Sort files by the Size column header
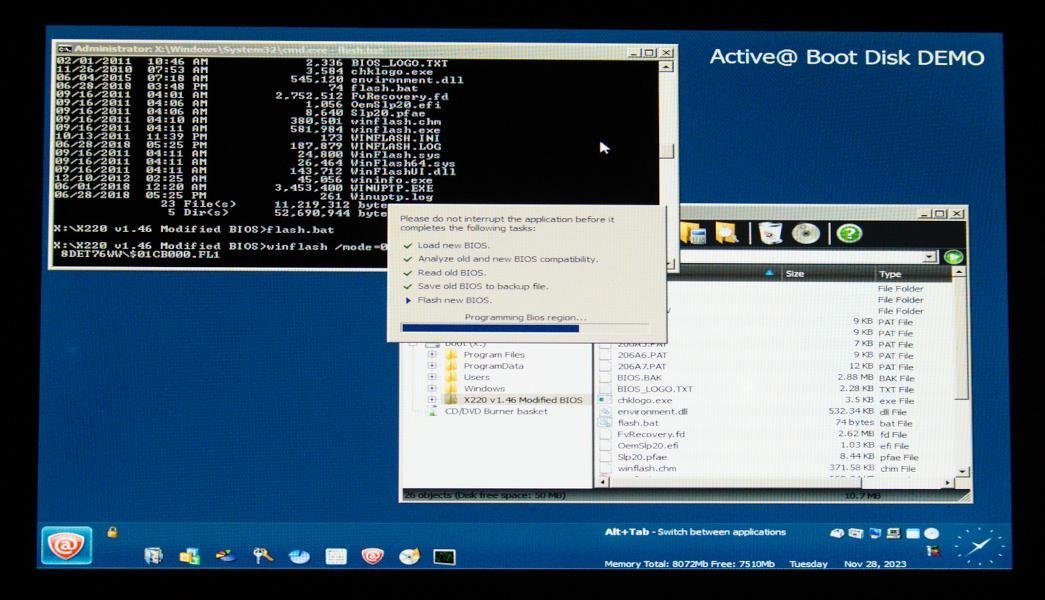The height and width of the screenshot is (600, 1045). coord(827,273)
